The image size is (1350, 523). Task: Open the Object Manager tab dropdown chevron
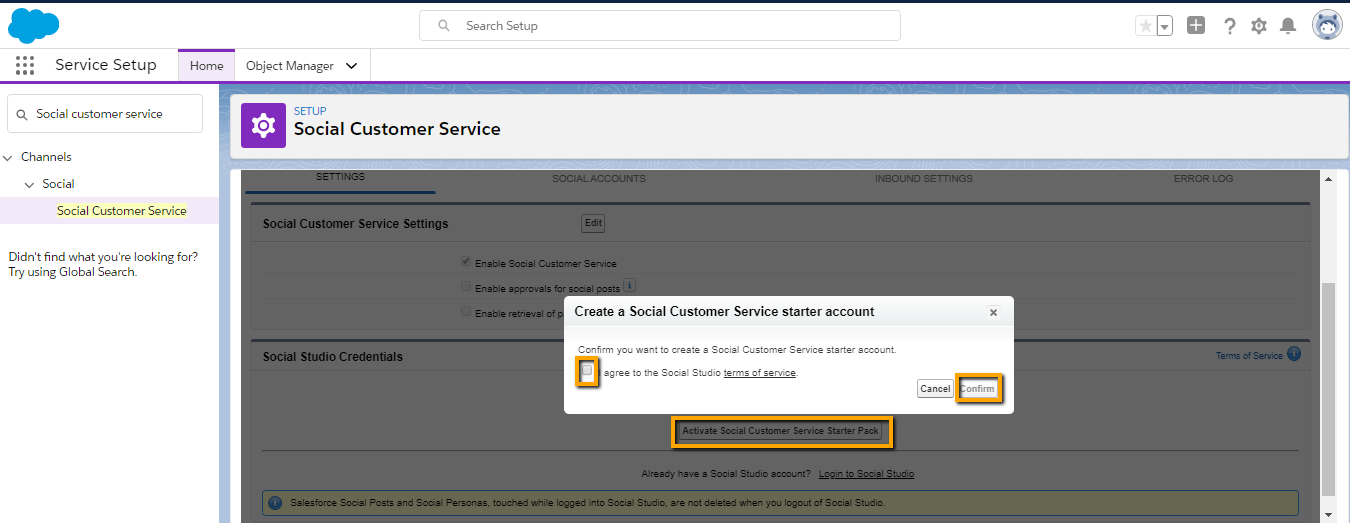pos(351,66)
